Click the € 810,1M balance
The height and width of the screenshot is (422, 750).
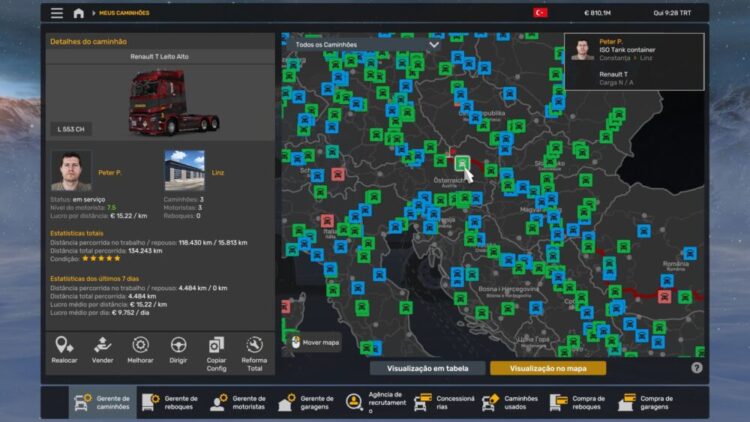coord(597,13)
